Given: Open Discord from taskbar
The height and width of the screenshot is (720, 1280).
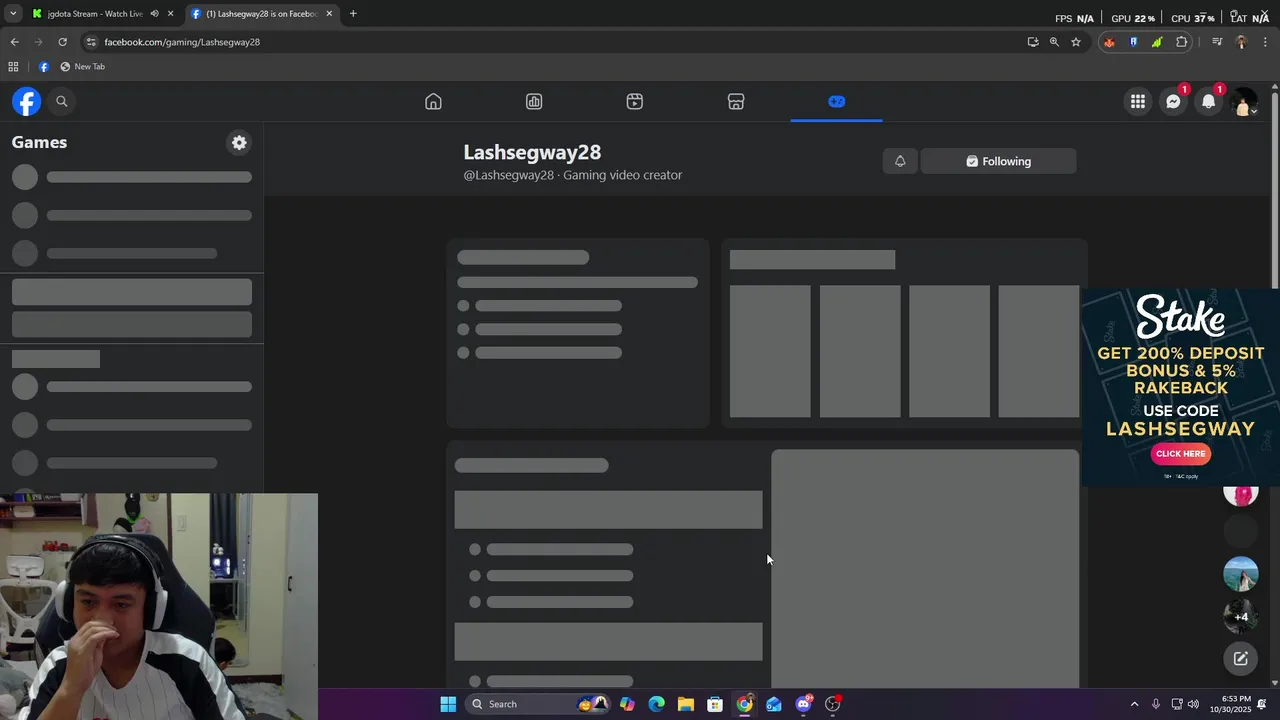Looking at the screenshot, I should point(803,704).
